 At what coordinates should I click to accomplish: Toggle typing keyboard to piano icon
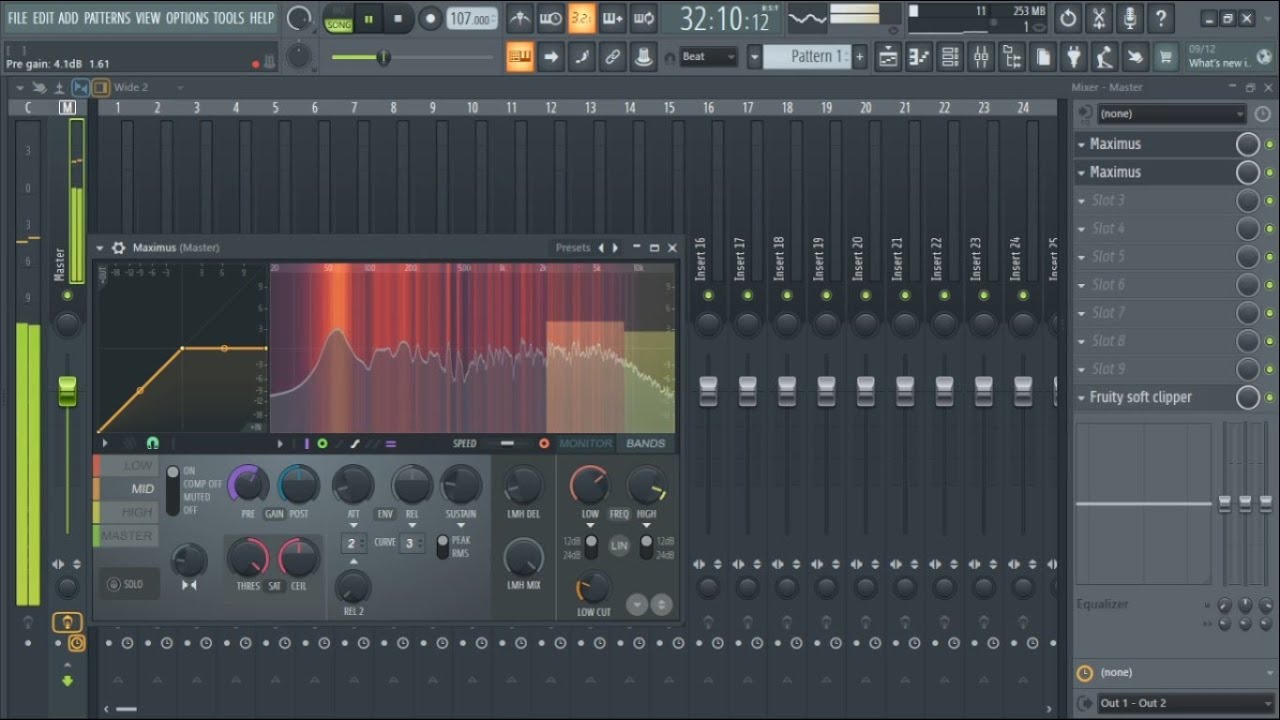pos(520,57)
